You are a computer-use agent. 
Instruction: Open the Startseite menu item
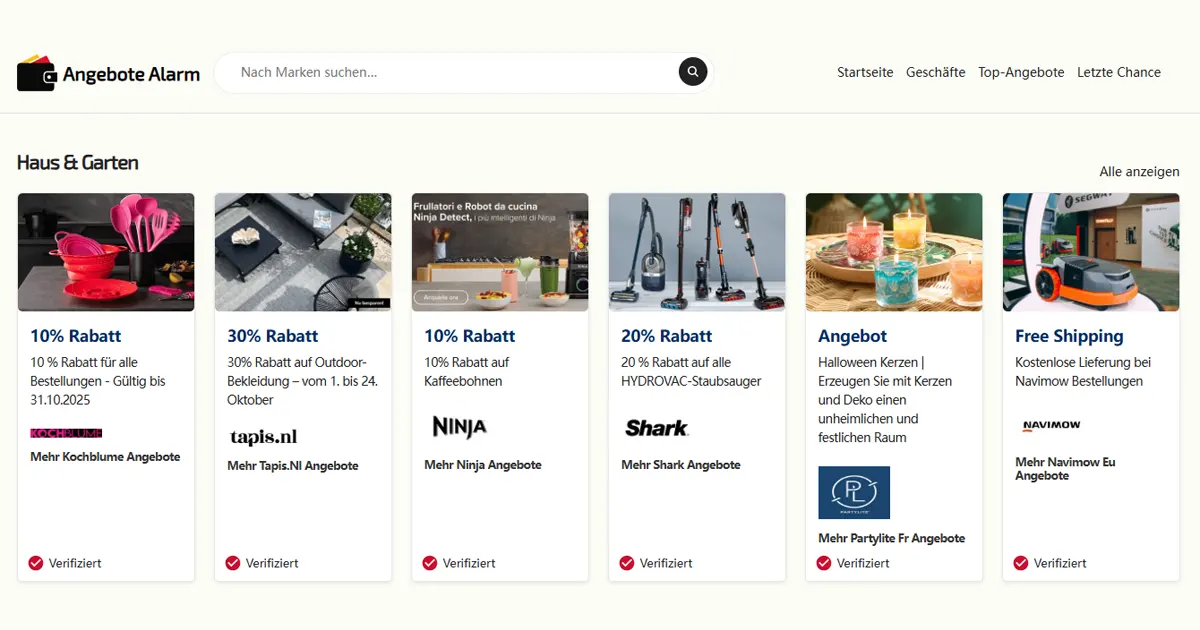coord(865,72)
